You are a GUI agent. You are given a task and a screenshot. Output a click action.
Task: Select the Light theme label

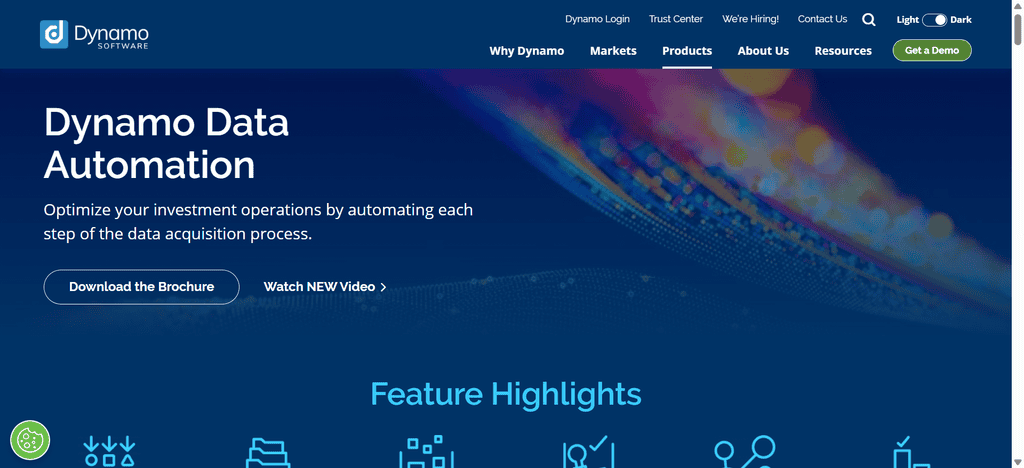tap(908, 20)
